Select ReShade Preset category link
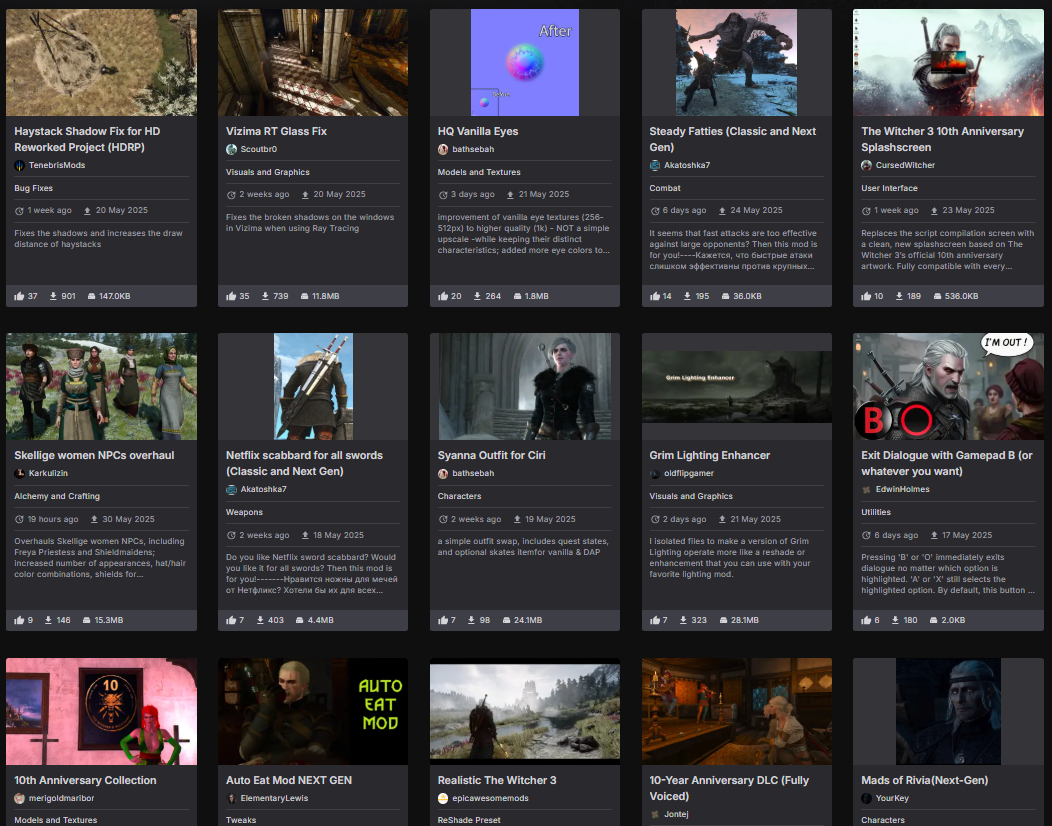Viewport: 1052px width, 826px height. coord(469,820)
